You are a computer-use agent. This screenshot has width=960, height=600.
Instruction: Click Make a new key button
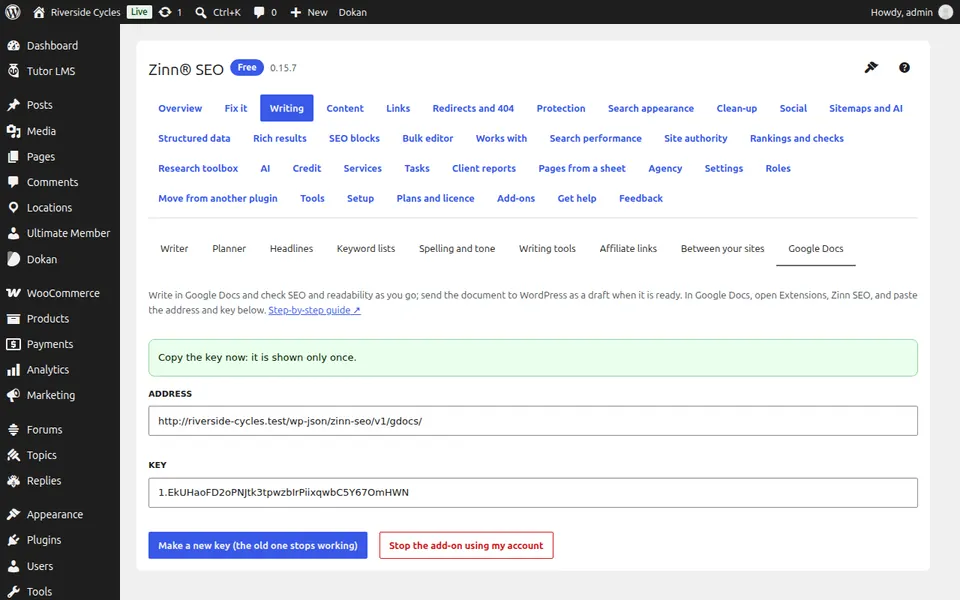[258, 546]
